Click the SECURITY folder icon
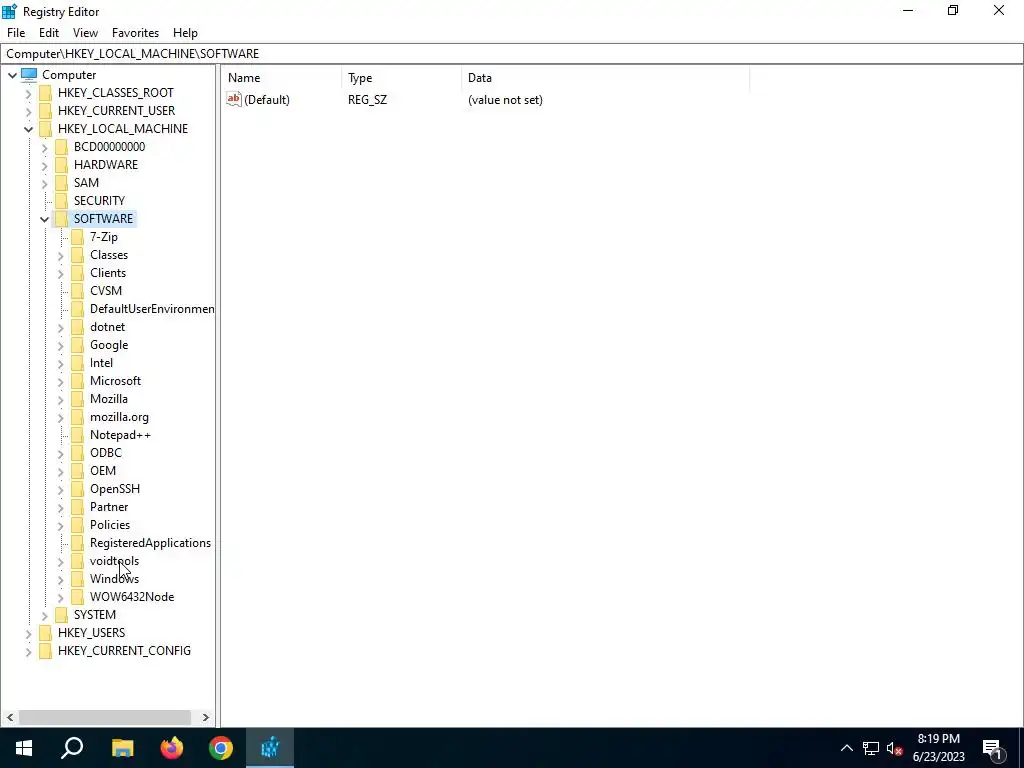 click(x=61, y=200)
